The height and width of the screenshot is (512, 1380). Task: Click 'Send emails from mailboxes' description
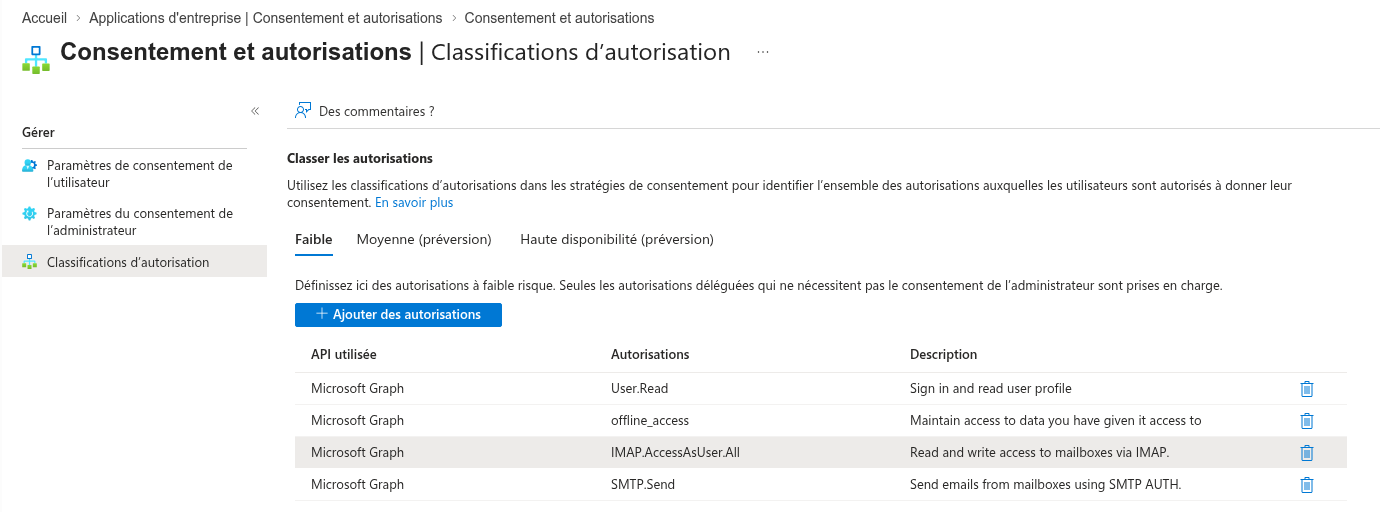1046,485
